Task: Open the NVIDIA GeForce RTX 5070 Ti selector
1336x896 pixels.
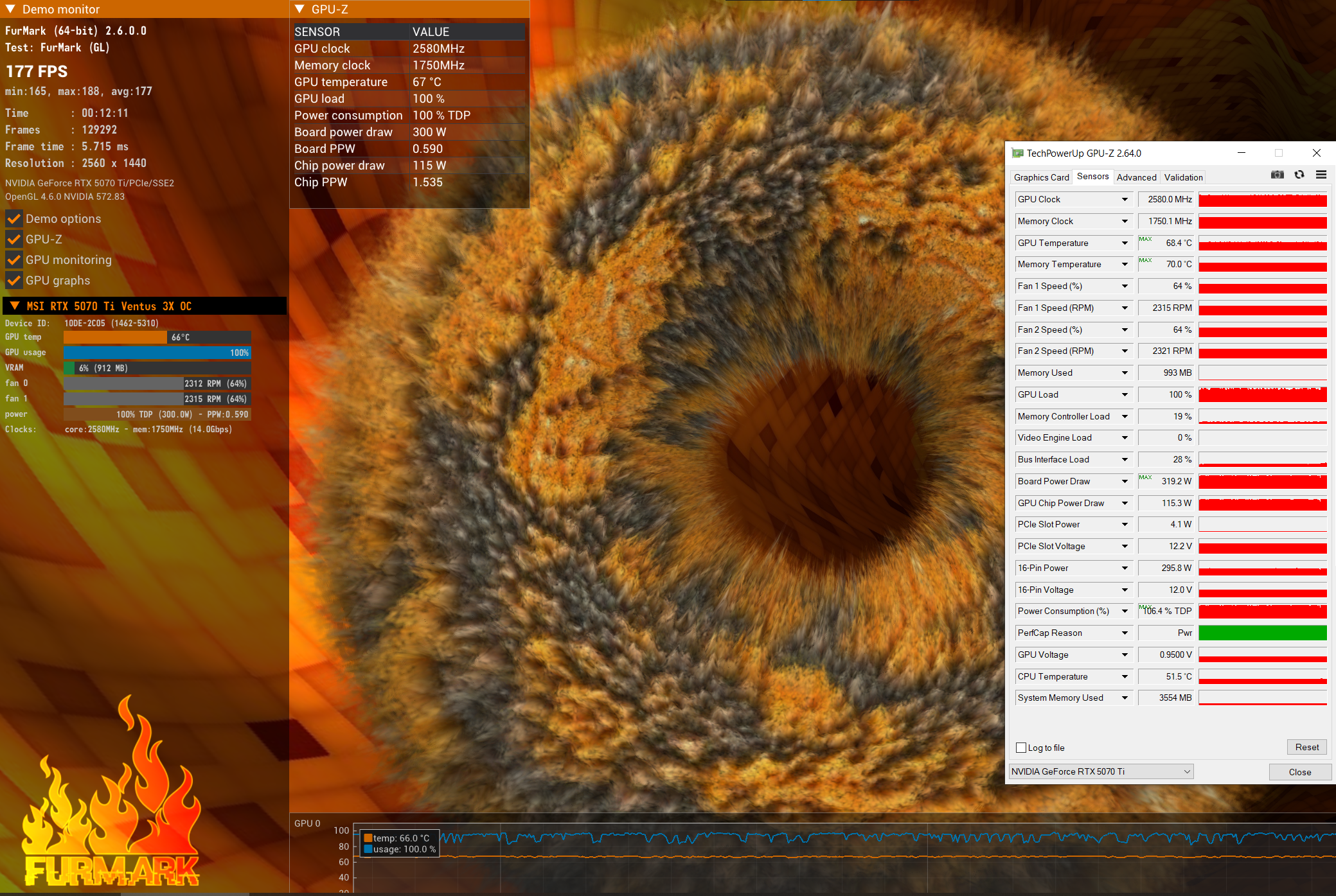Action: click(1101, 771)
